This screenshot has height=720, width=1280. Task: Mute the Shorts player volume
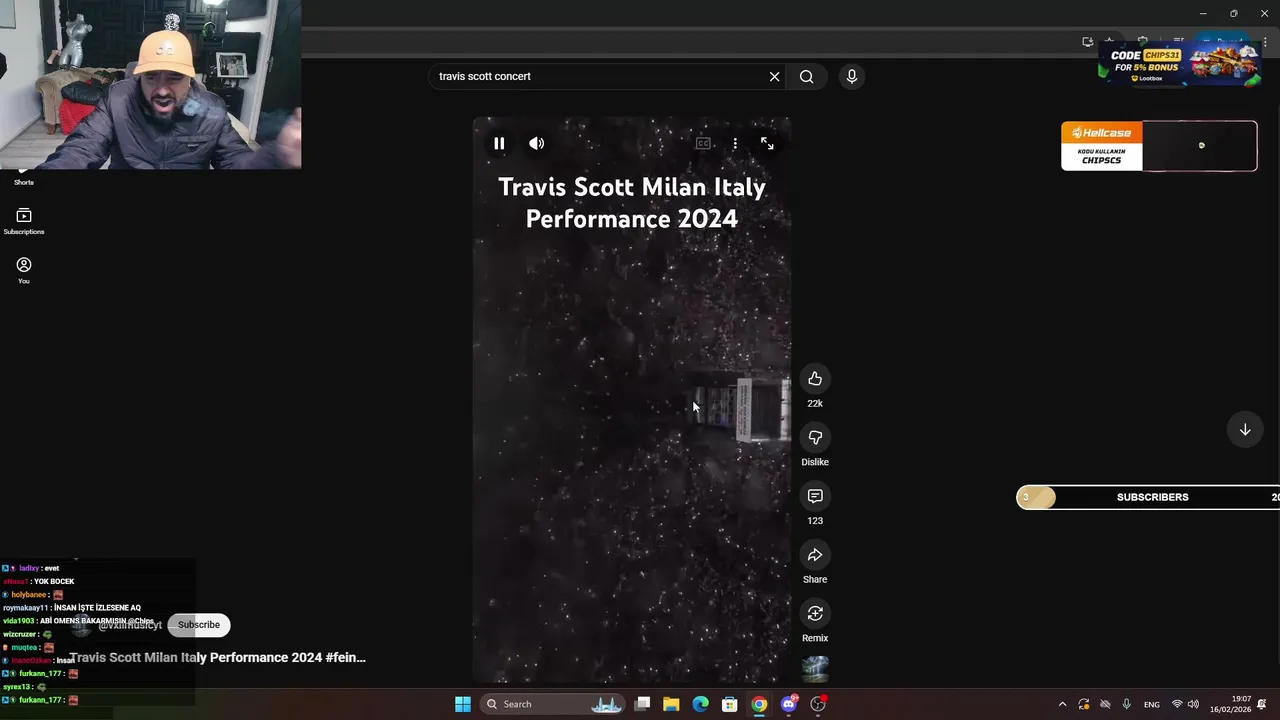537,144
